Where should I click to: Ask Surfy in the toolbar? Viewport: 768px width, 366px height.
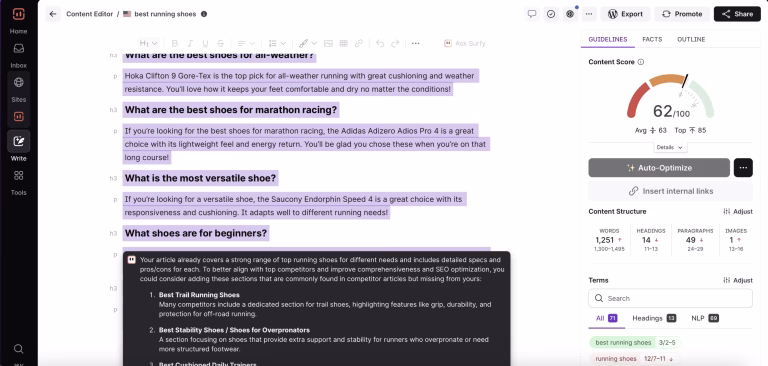pyautogui.click(x=464, y=43)
